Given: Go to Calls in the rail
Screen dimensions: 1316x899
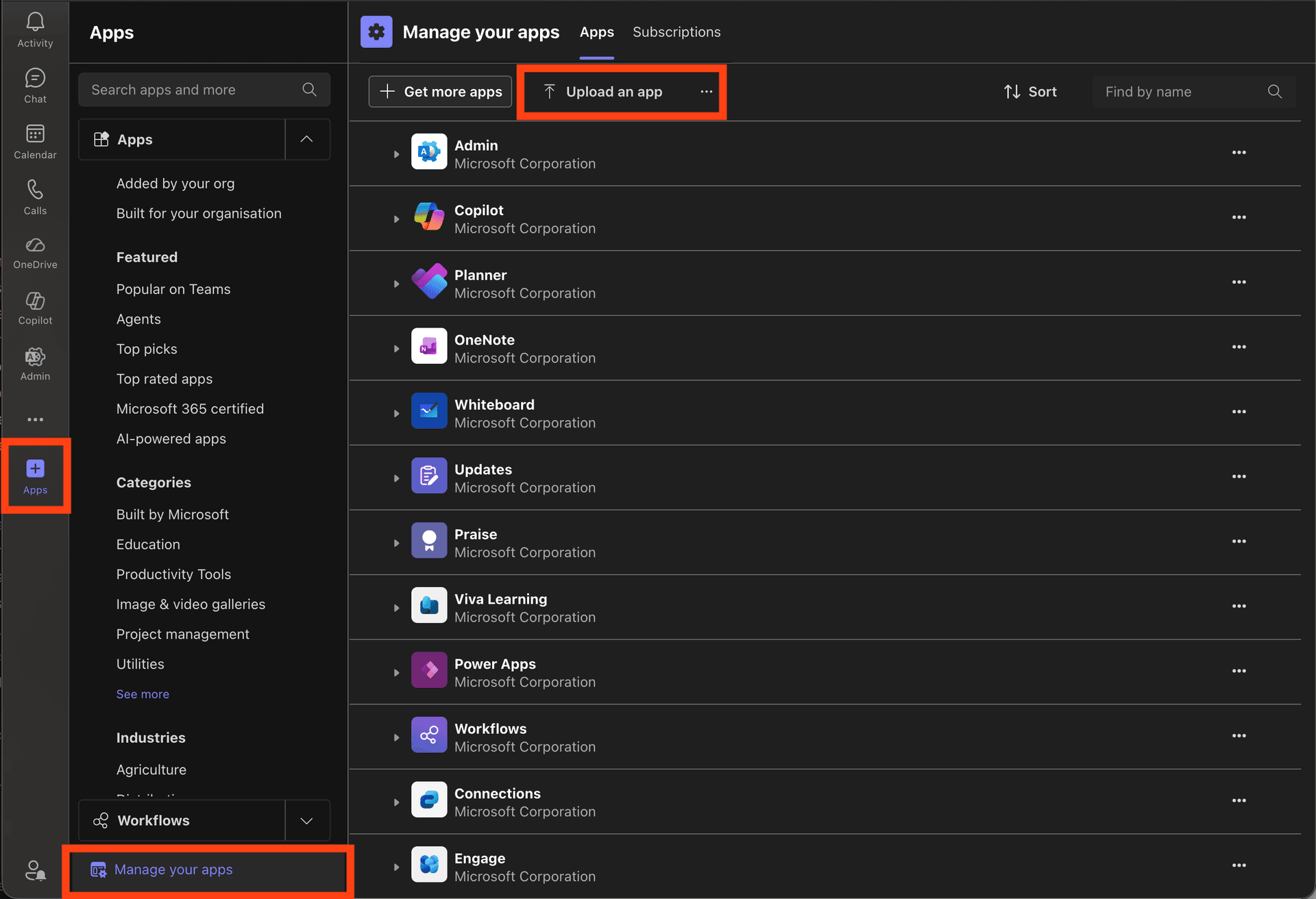Looking at the screenshot, I should 35,189.
